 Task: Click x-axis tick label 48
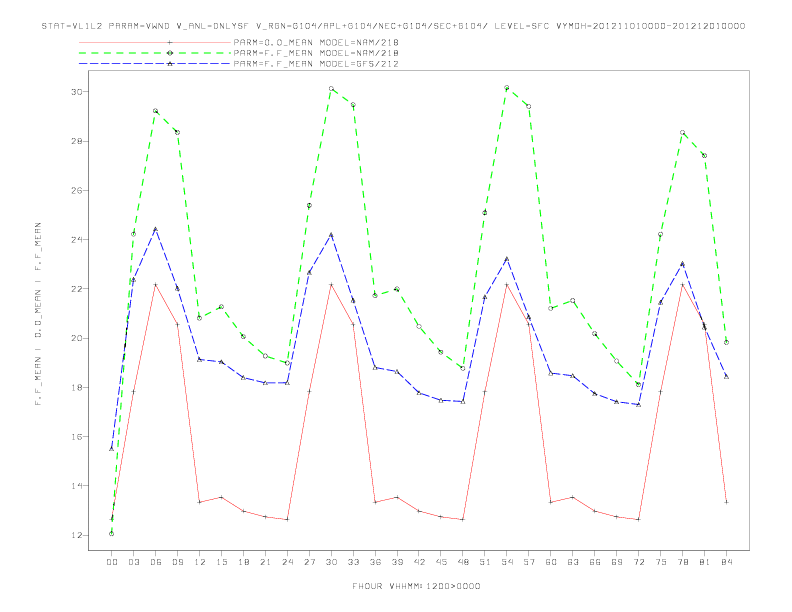(x=463, y=562)
